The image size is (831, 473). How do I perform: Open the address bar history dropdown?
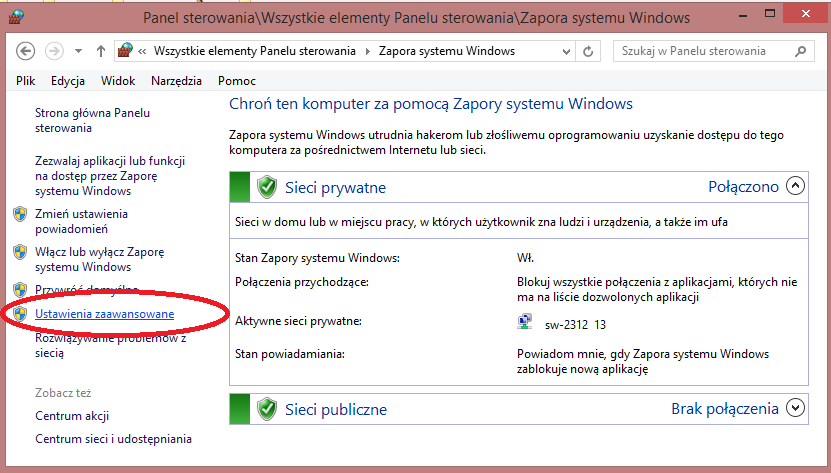pos(563,51)
